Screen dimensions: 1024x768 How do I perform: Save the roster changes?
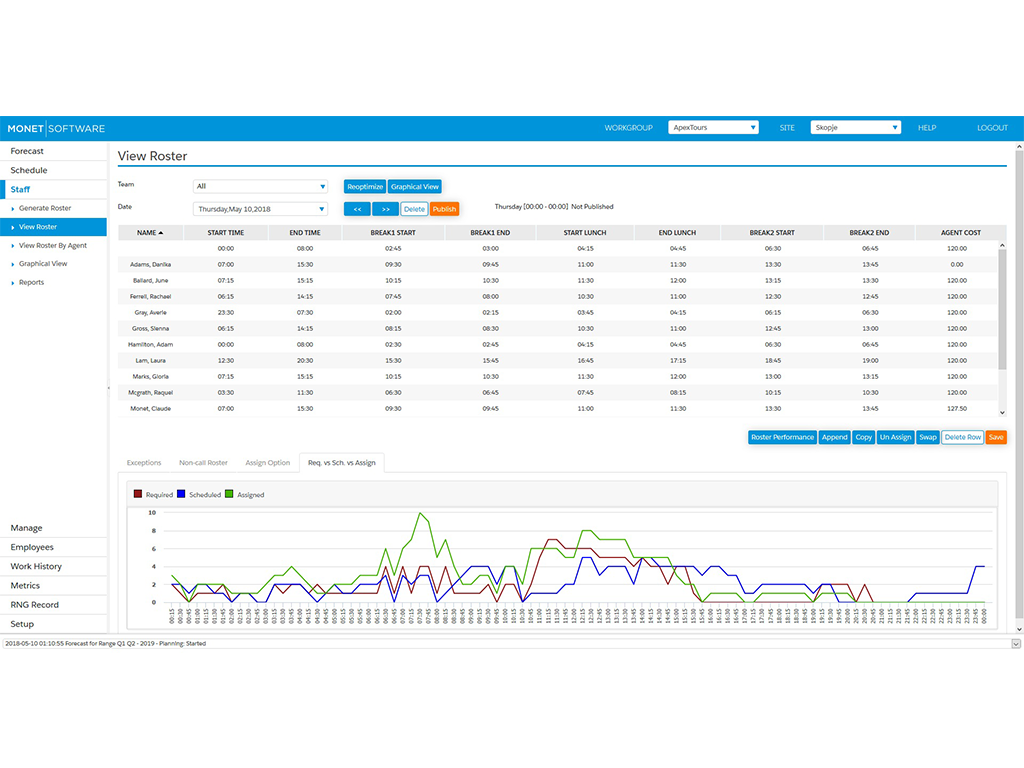pos(995,437)
